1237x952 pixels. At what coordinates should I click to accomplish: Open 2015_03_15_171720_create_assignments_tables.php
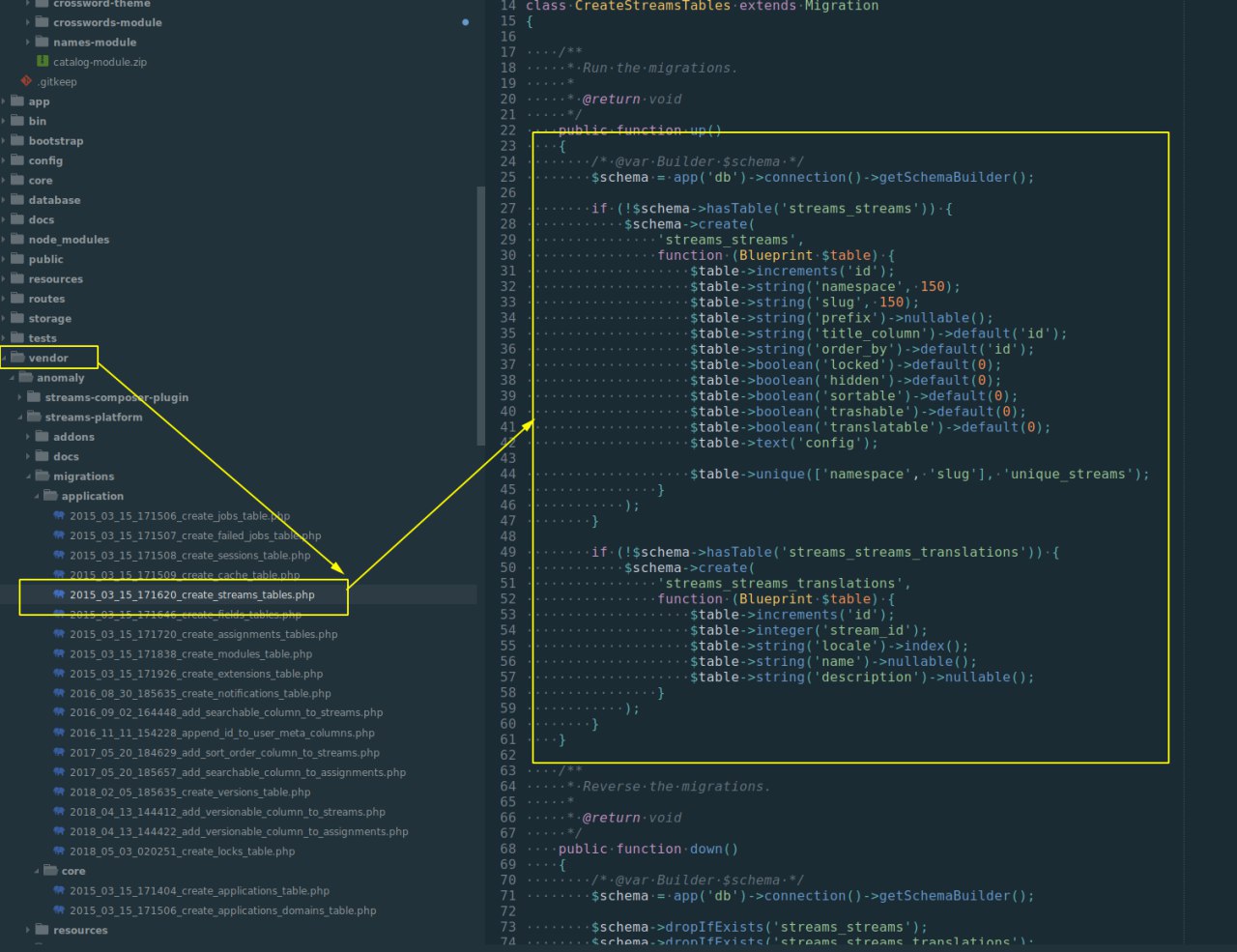click(x=203, y=634)
